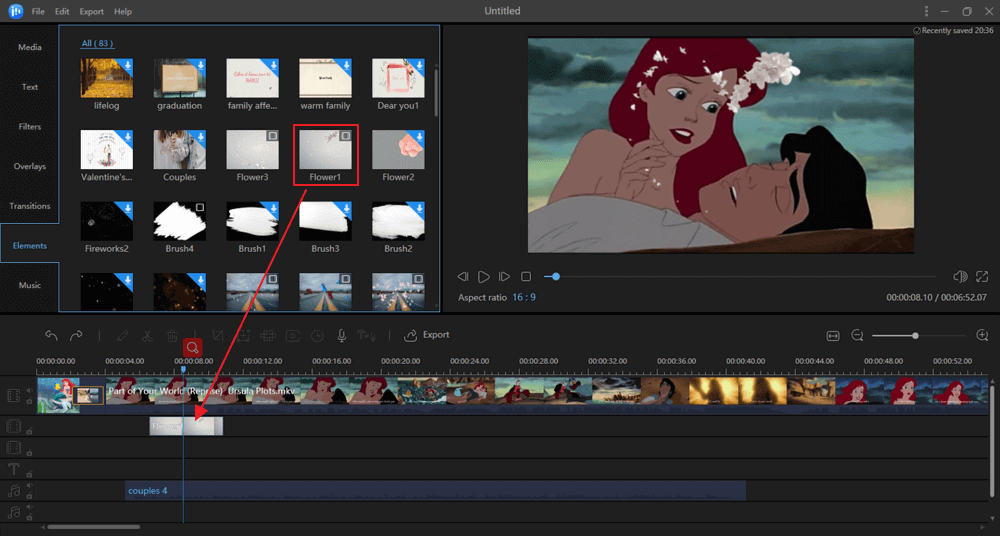Open the Export menu in menu bar
The width and height of the screenshot is (1000, 536).
(91, 11)
